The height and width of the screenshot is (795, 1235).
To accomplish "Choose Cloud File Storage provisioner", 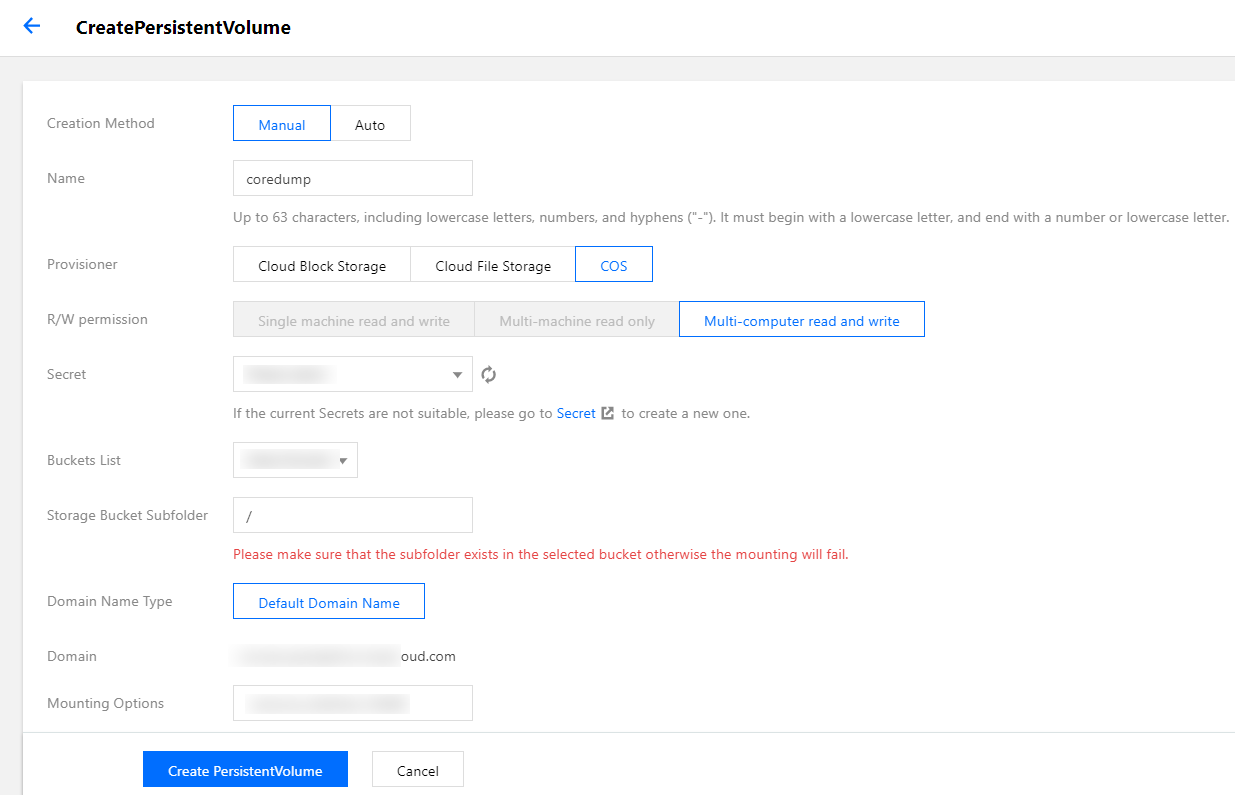I will coord(493,265).
